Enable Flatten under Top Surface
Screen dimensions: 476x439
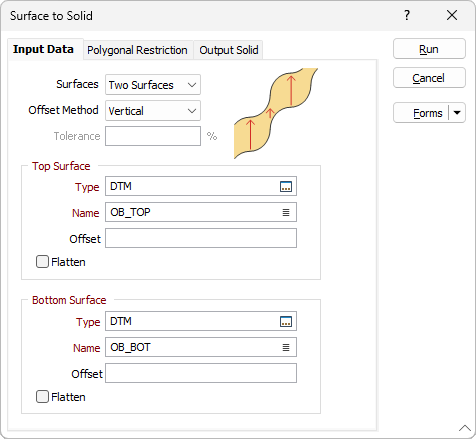click(42, 262)
